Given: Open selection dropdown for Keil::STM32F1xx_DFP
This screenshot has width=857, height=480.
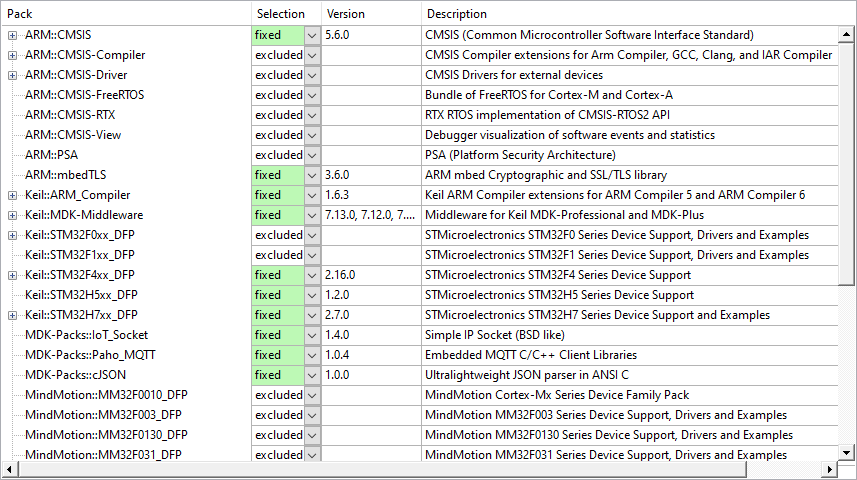Looking at the screenshot, I should 312,255.
